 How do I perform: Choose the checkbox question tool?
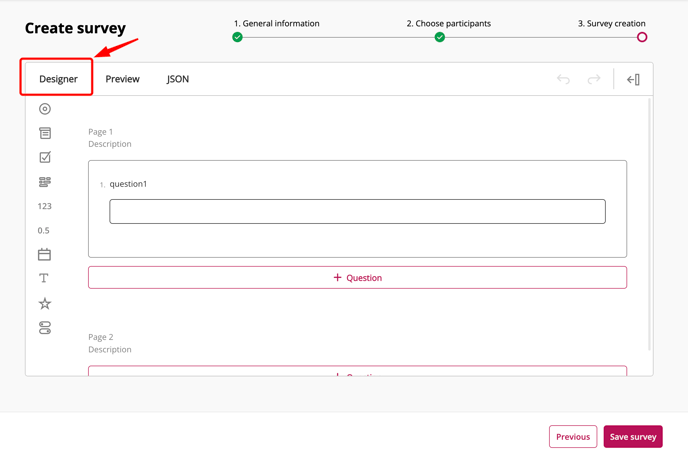45,157
